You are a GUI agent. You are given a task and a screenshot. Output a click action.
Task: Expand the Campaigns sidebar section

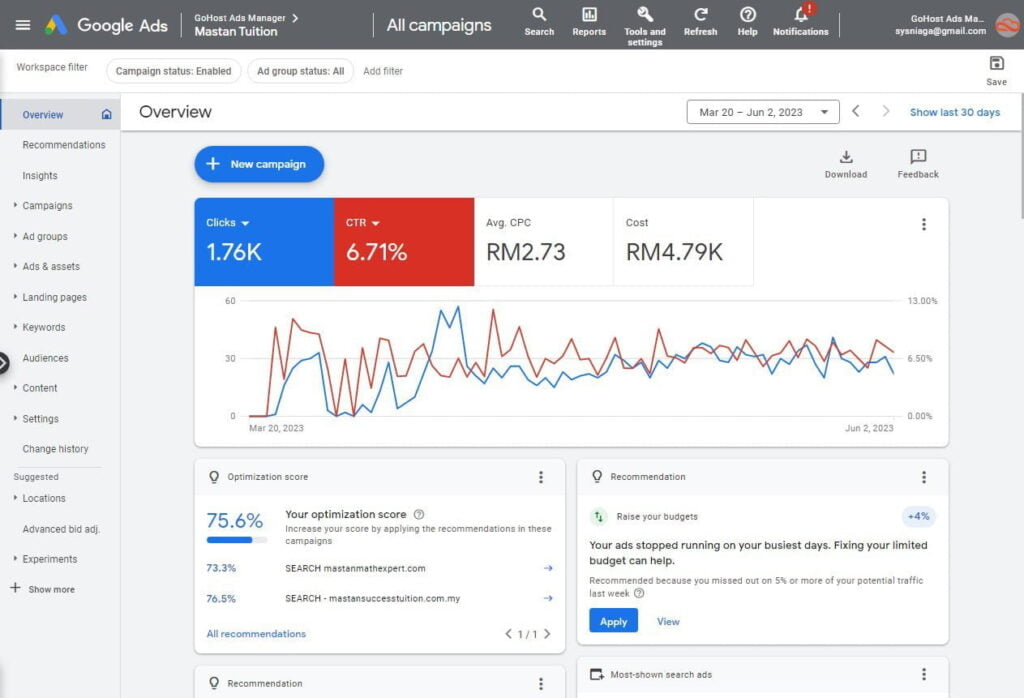coord(47,206)
